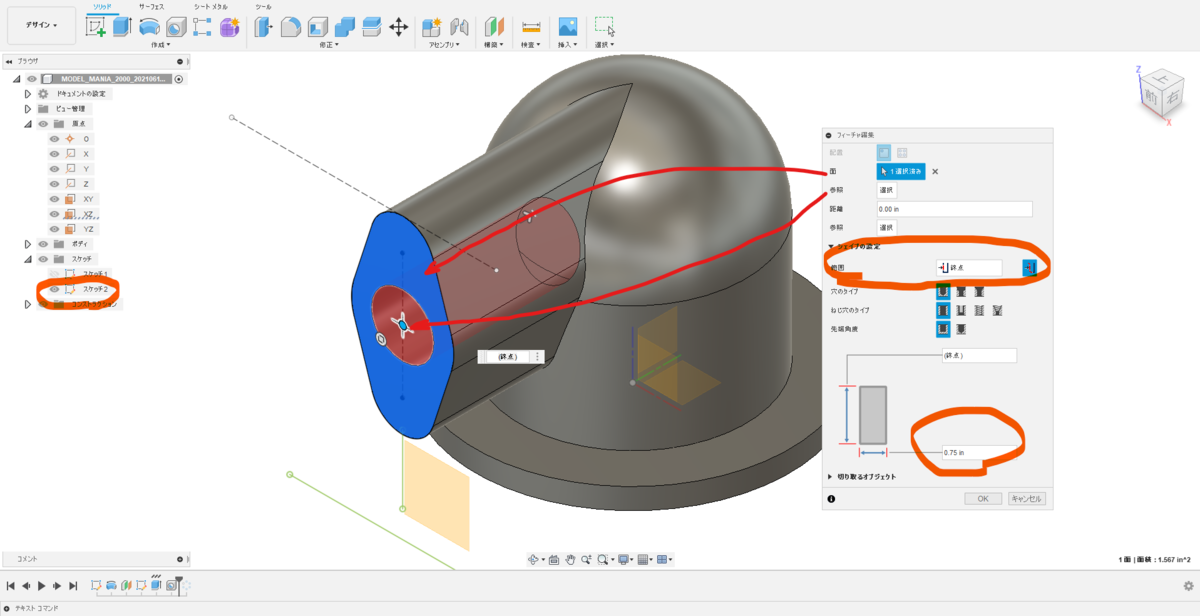This screenshot has width=1200, height=616.
Task: Switch to the ソリッド tab
Action: (102, 6)
